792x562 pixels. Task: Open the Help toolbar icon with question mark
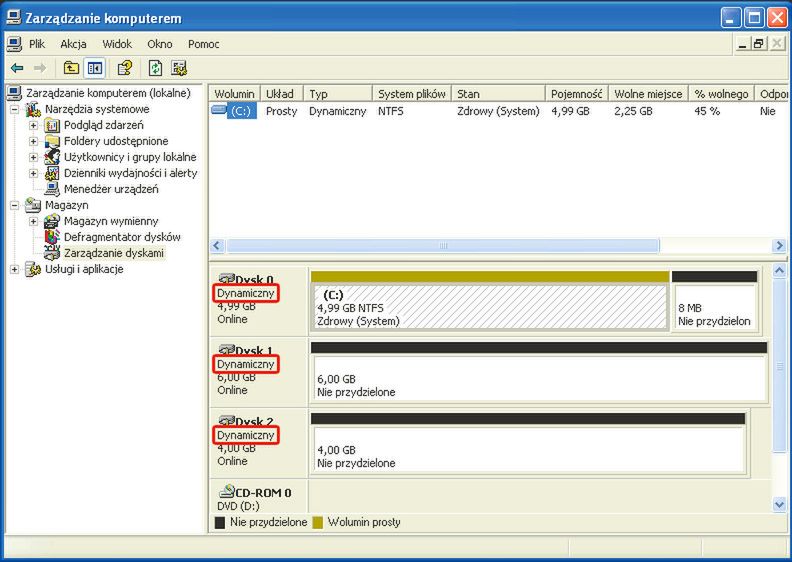[125, 68]
